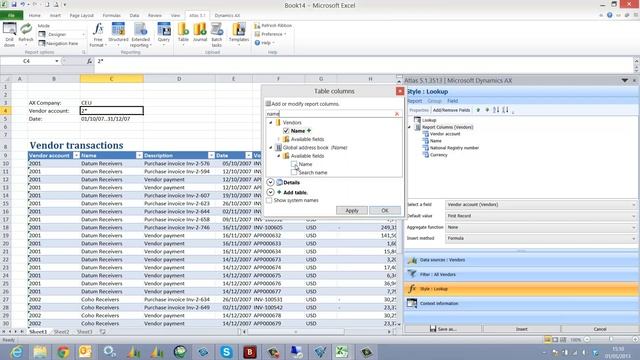
Task: Collapse the Global address book node
Action: coord(271,147)
